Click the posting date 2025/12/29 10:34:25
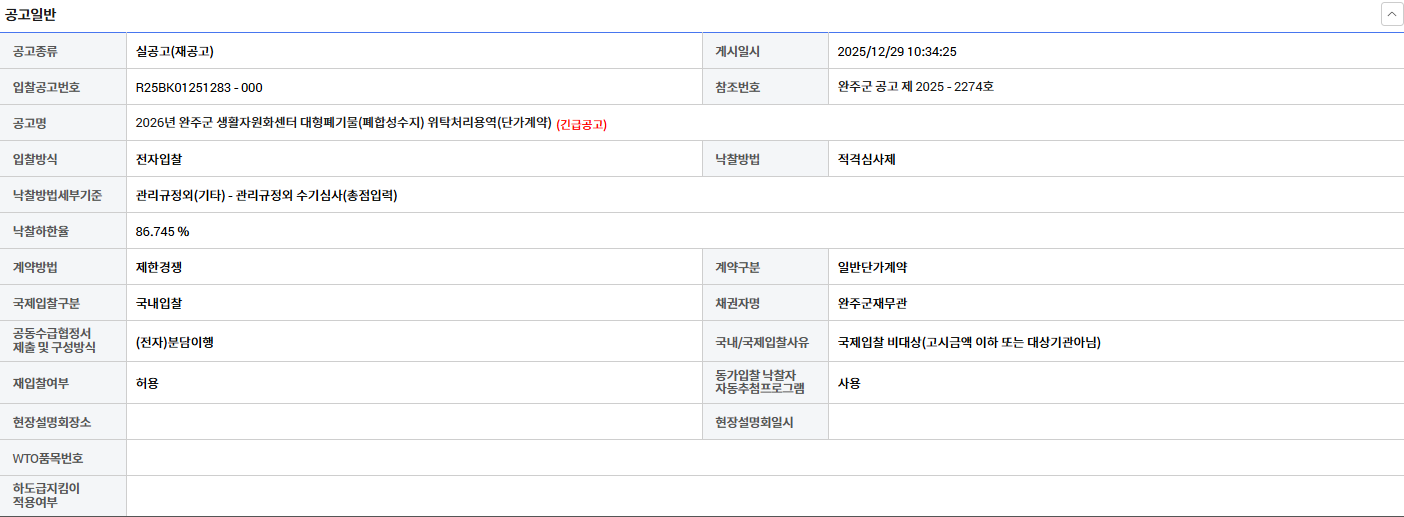1404x517 pixels. click(897, 51)
